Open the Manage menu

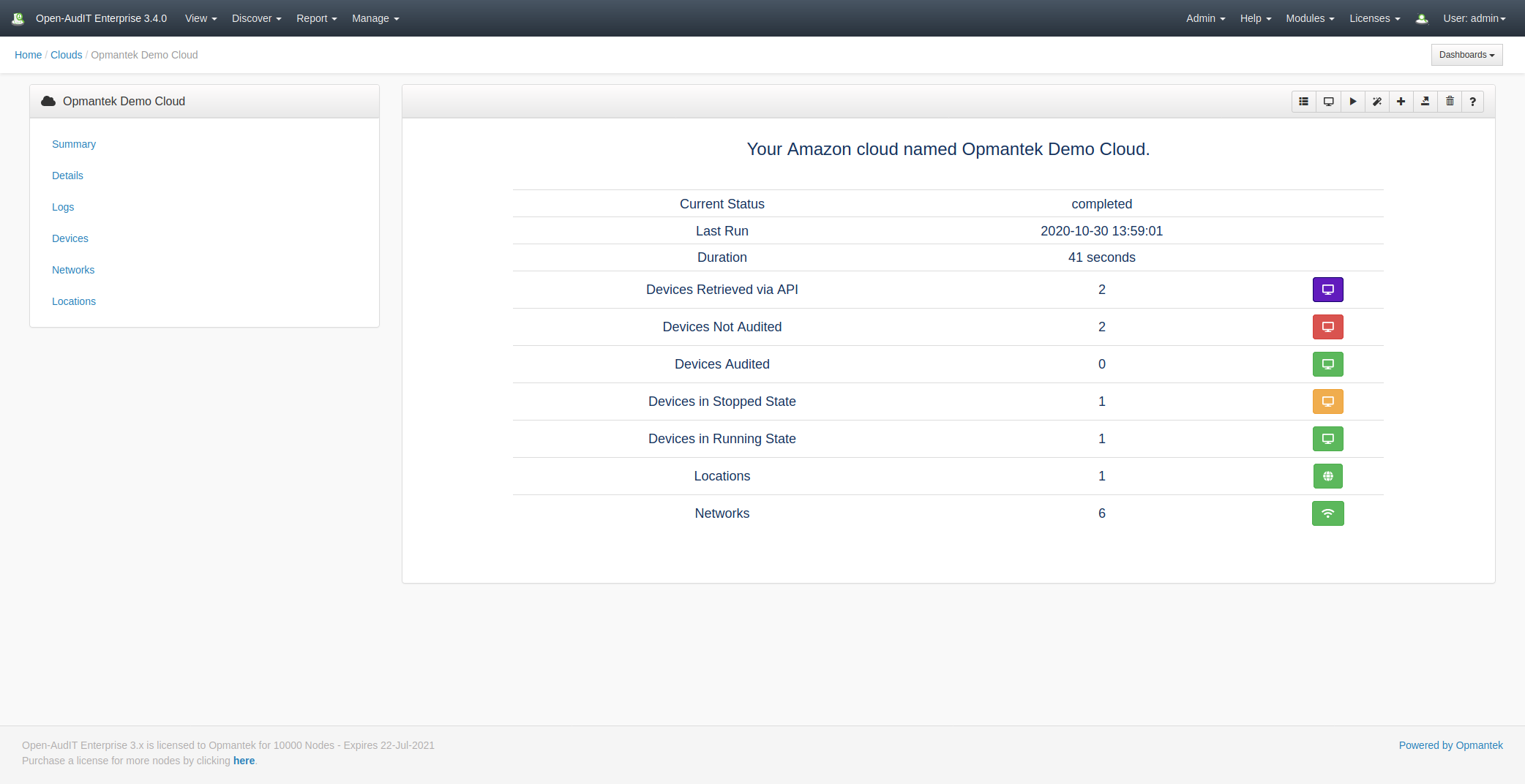click(x=375, y=18)
